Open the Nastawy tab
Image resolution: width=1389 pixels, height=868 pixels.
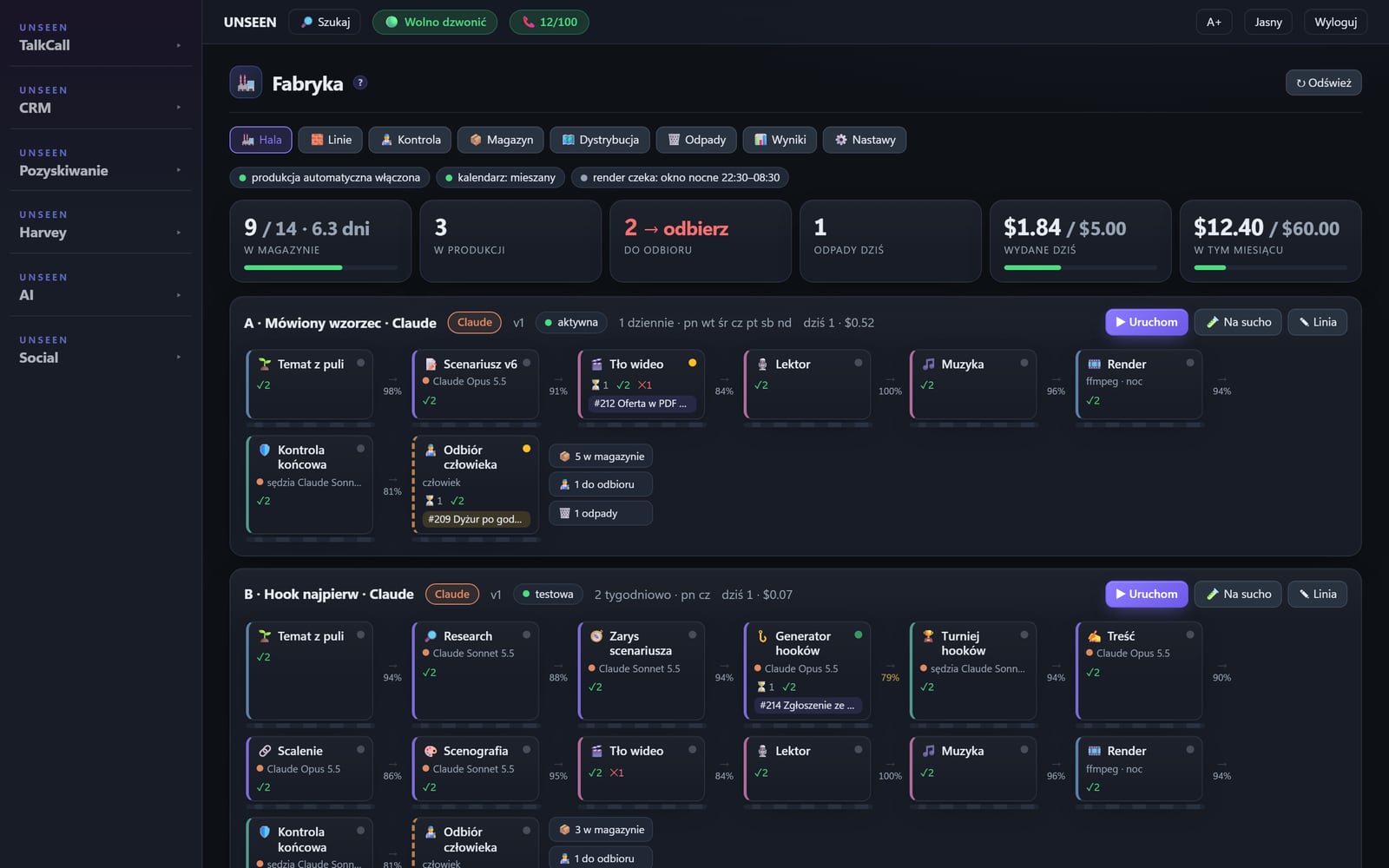click(865, 140)
